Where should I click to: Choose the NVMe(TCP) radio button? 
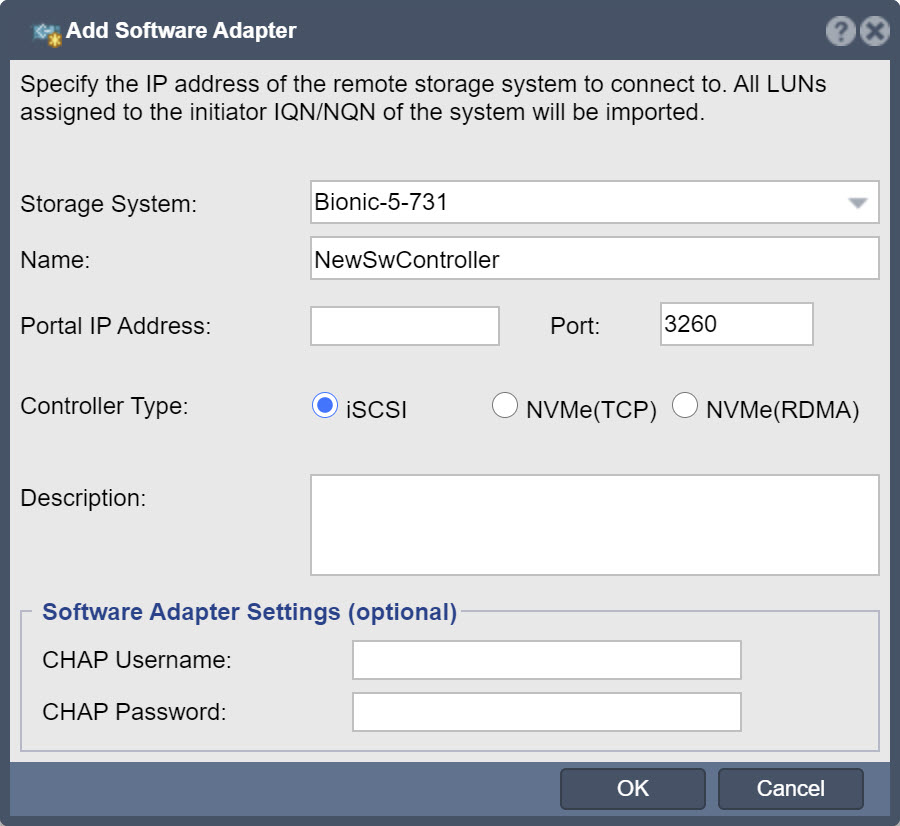point(505,405)
